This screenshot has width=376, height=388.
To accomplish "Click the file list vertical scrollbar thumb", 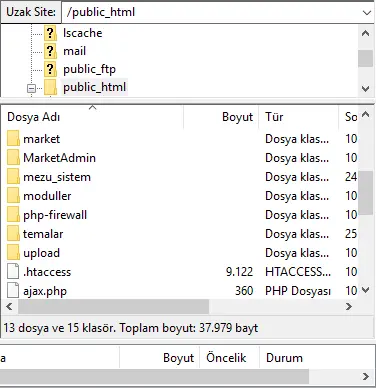I will pyautogui.click(x=366, y=192).
